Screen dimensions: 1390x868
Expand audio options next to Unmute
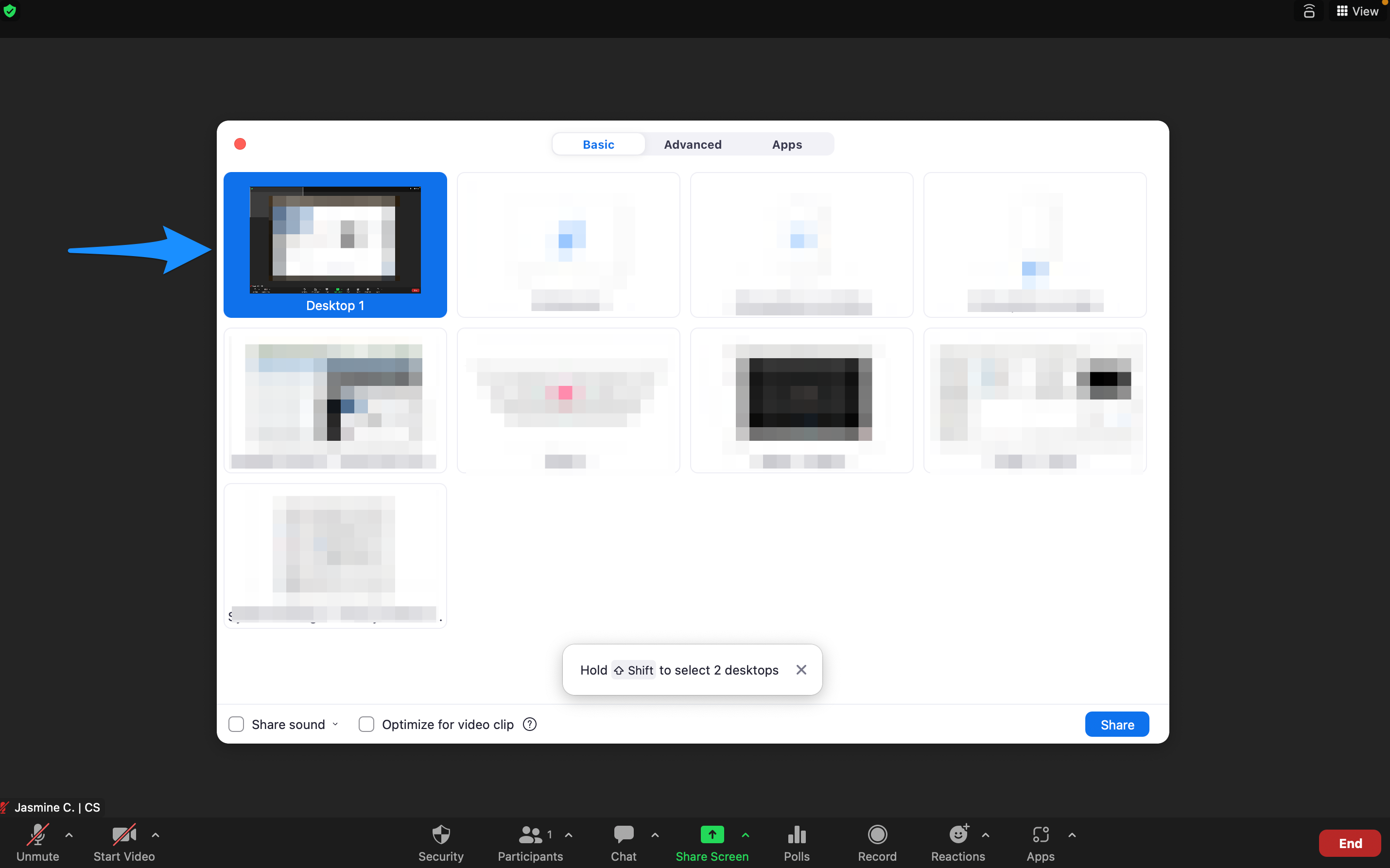click(x=69, y=835)
